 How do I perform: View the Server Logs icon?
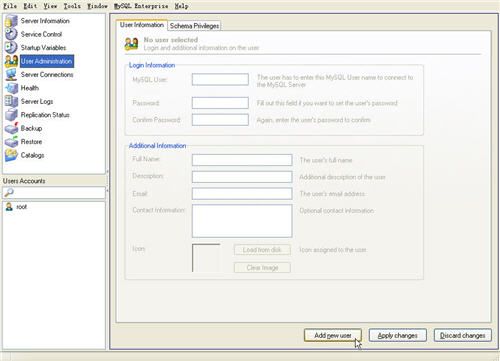click(x=11, y=101)
